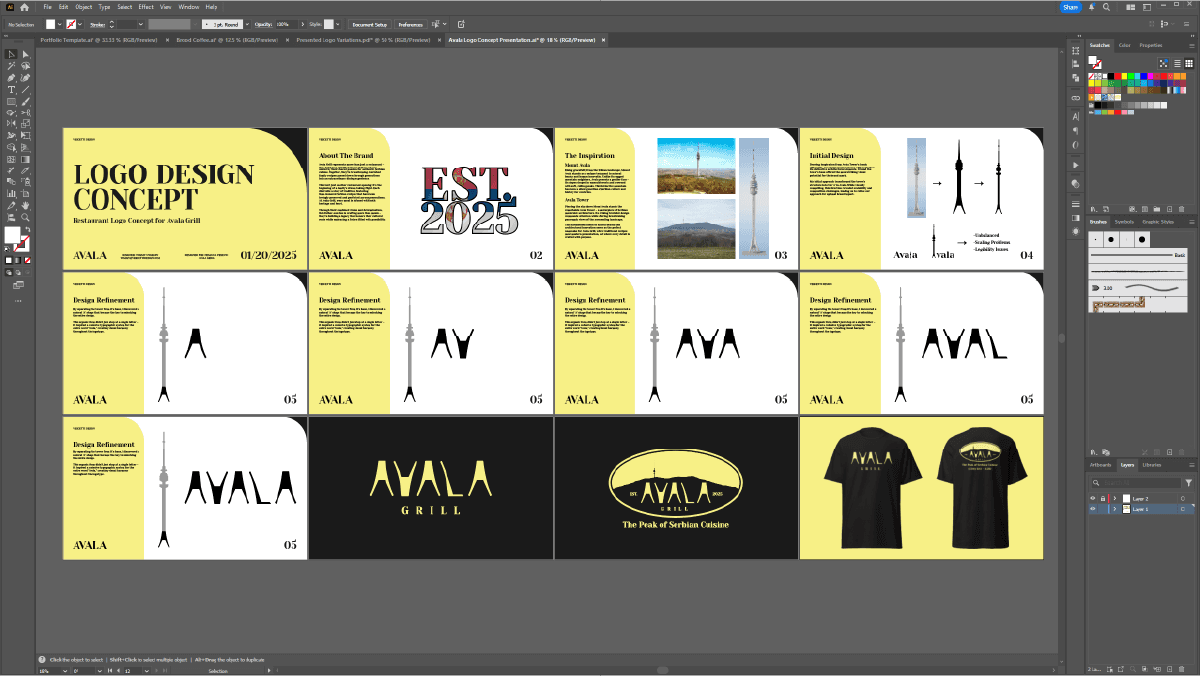Expand the Opacity value arrow

tap(303, 24)
